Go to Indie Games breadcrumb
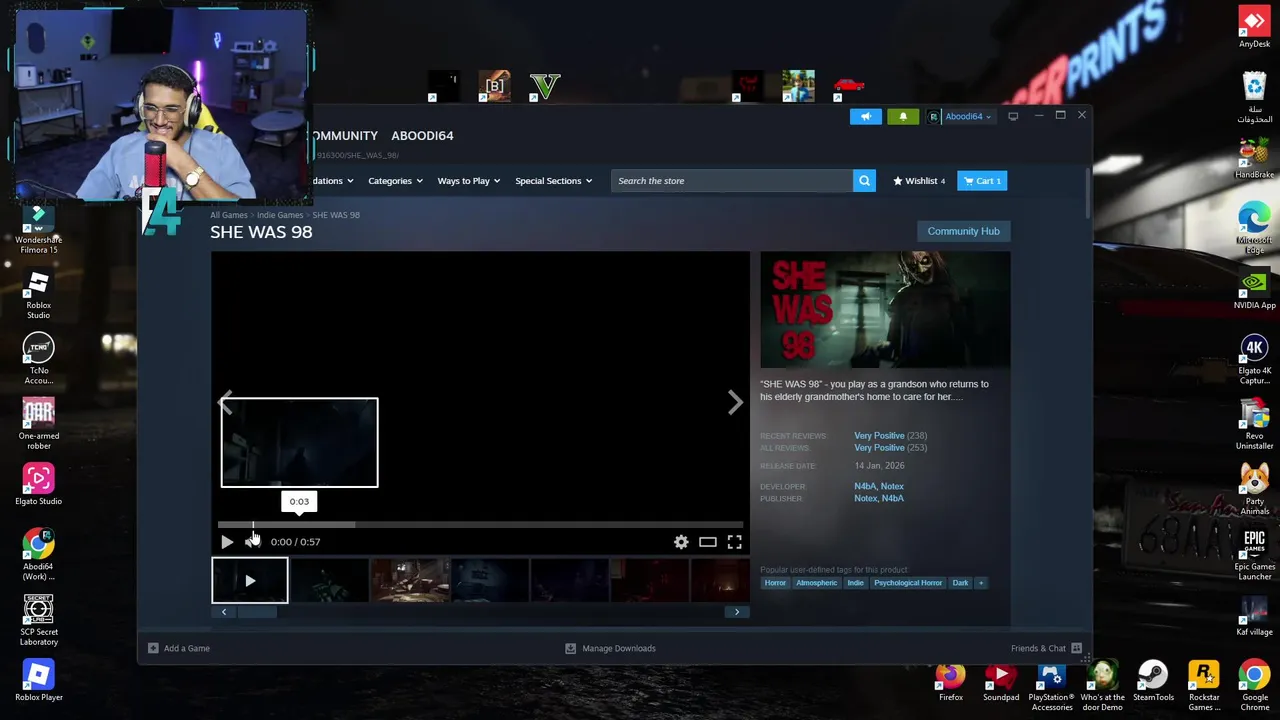 pyautogui.click(x=280, y=215)
